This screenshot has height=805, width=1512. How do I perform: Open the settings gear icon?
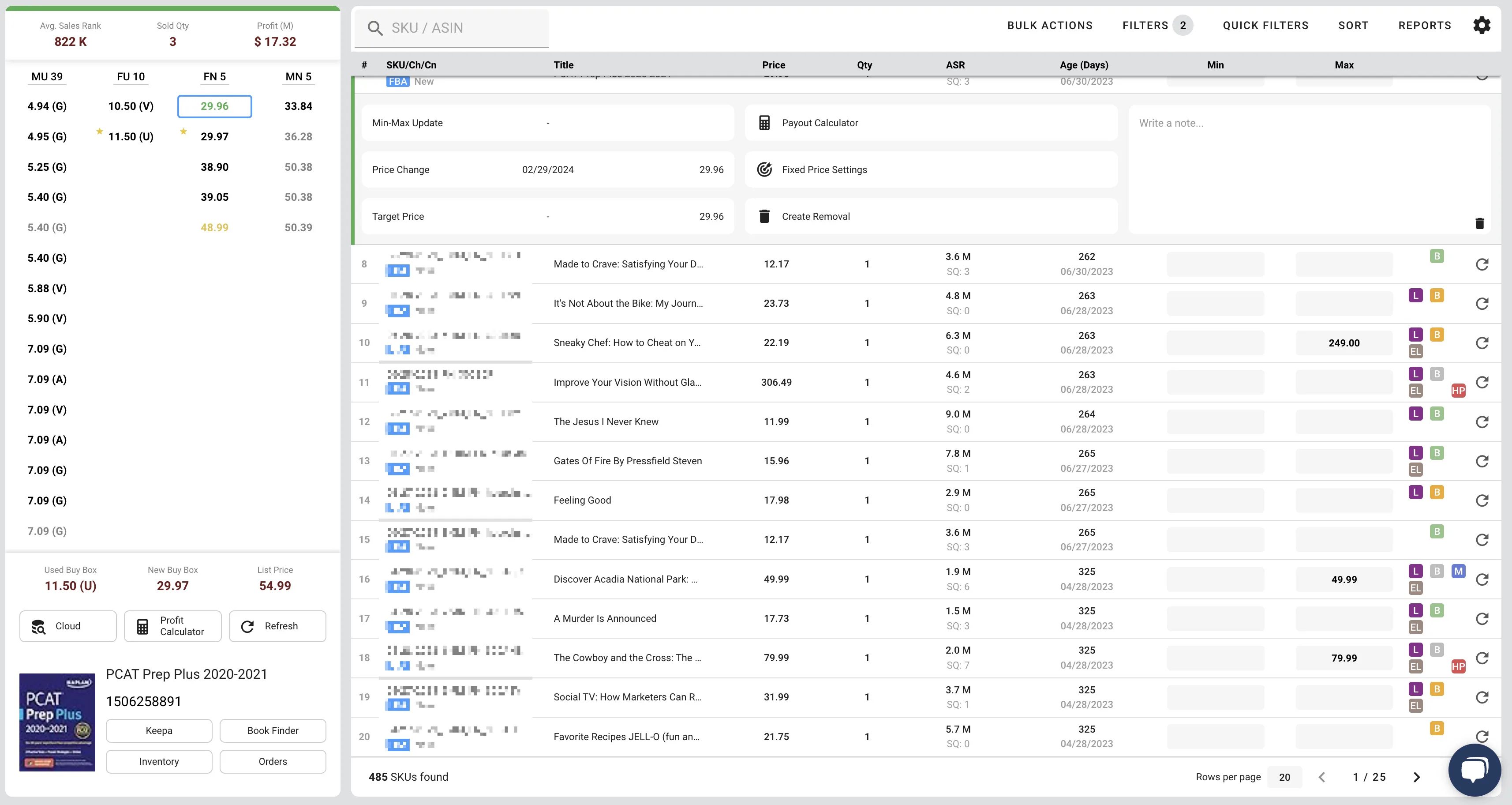click(1482, 25)
